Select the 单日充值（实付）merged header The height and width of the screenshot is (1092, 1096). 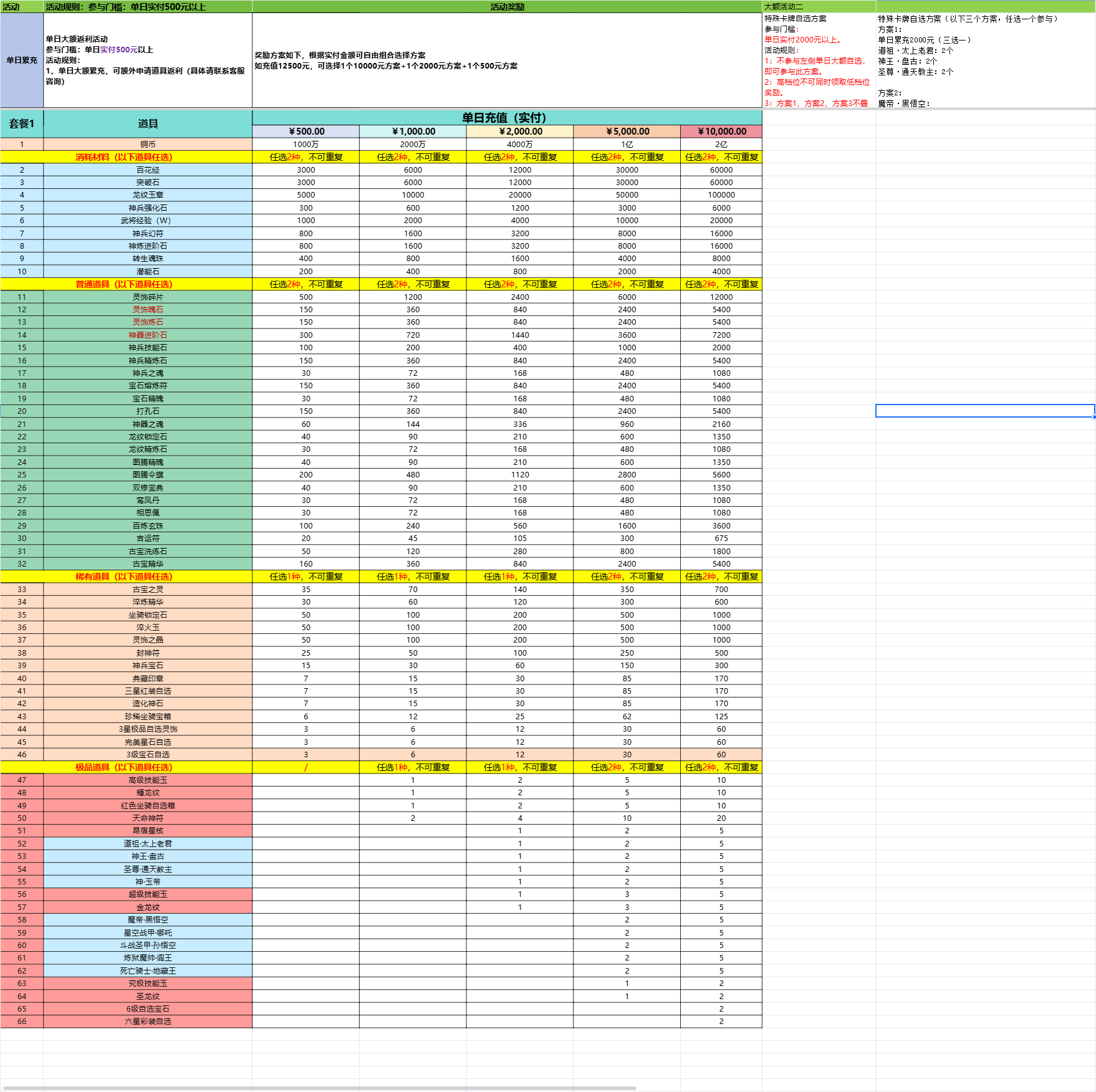coord(506,118)
